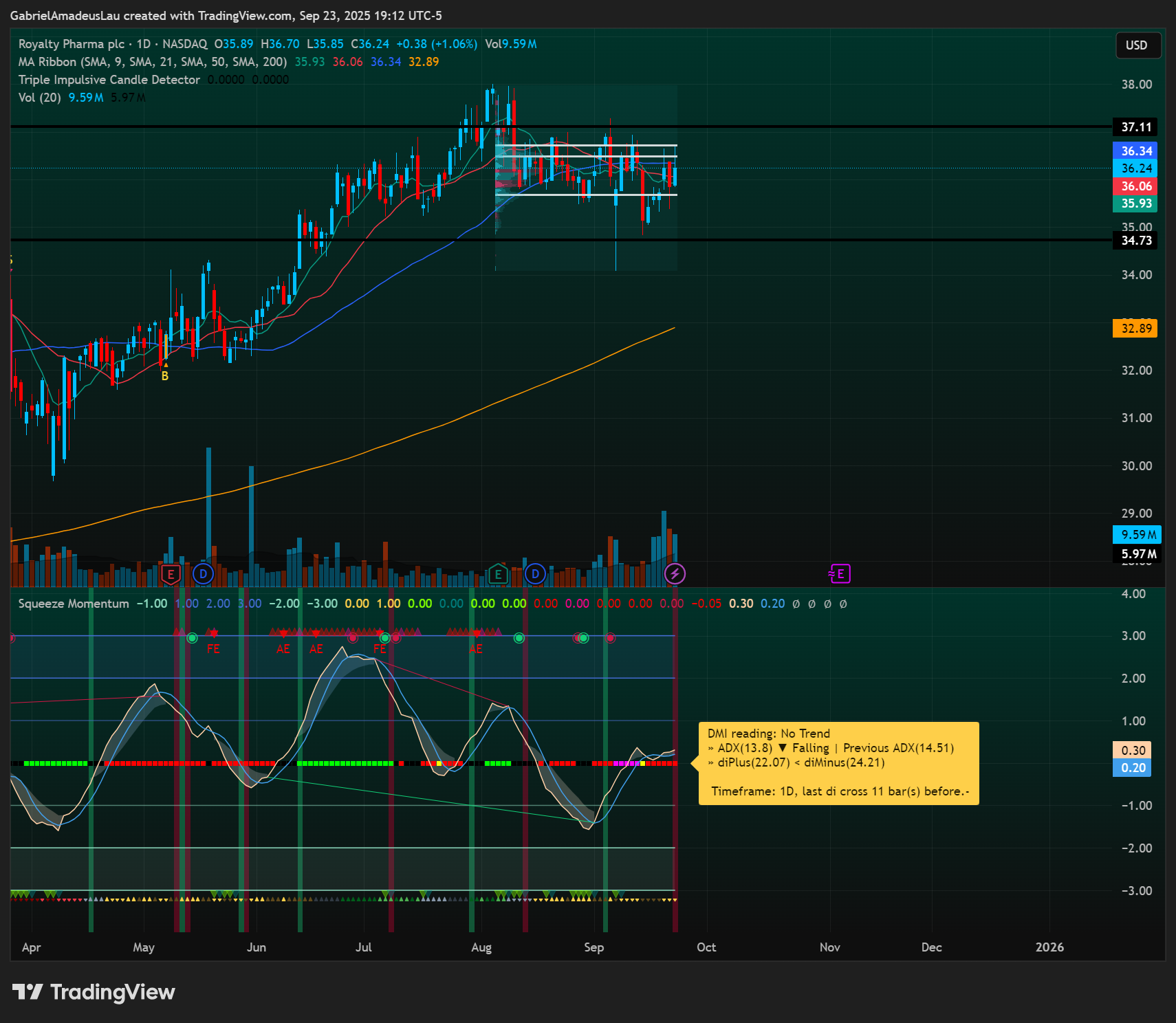
Task: Click the blue 36.34 SMA price label
Action: (1136, 151)
